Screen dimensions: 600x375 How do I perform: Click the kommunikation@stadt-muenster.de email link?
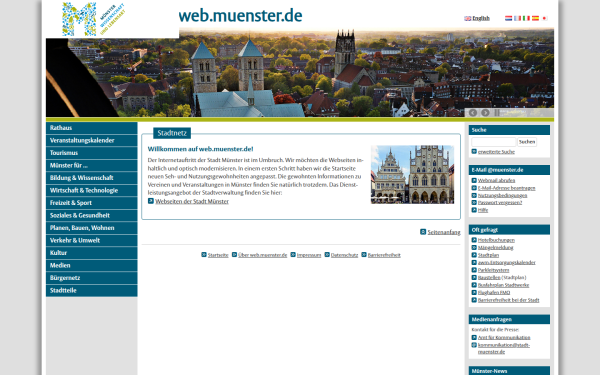504,349
